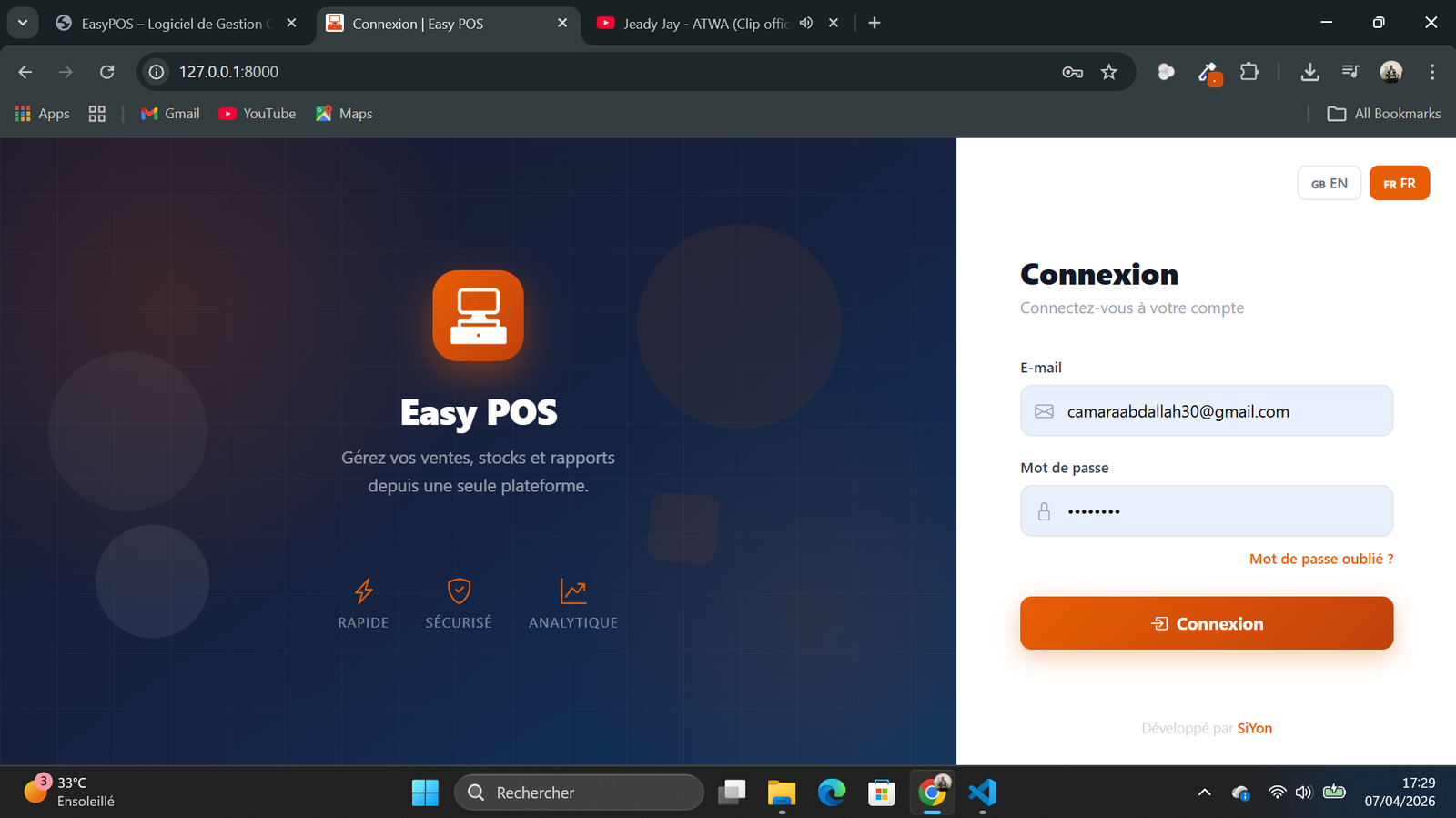Open Visual Studio Code from the taskbar

pyautogui.click(x=982, y=793)
